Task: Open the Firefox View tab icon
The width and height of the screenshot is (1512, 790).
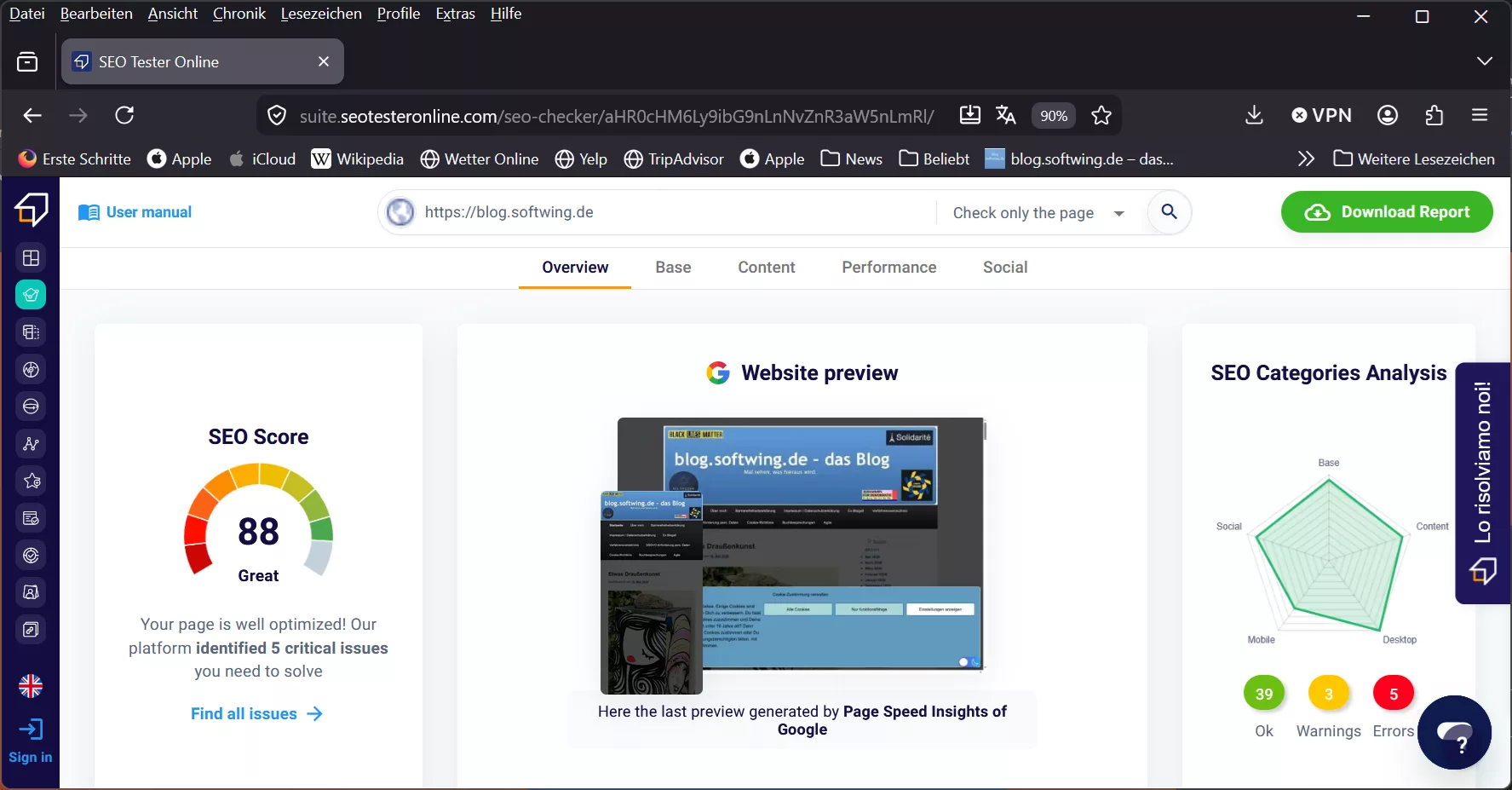Action: pyautogui.click(x=27, y=61)
